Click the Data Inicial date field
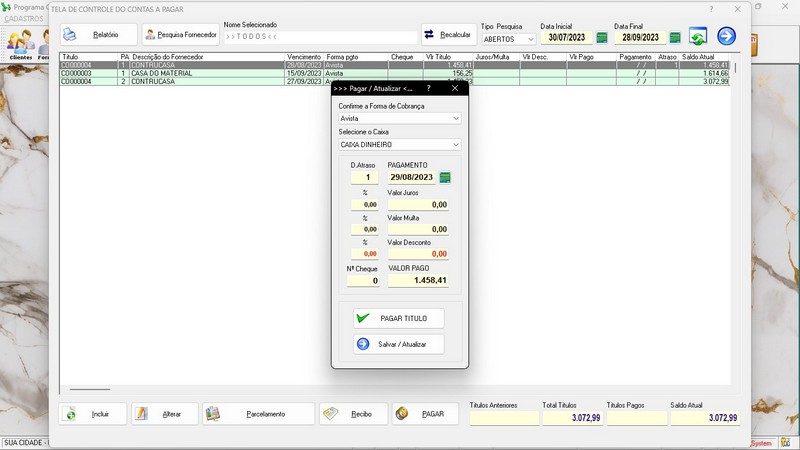 click(566, 37)
